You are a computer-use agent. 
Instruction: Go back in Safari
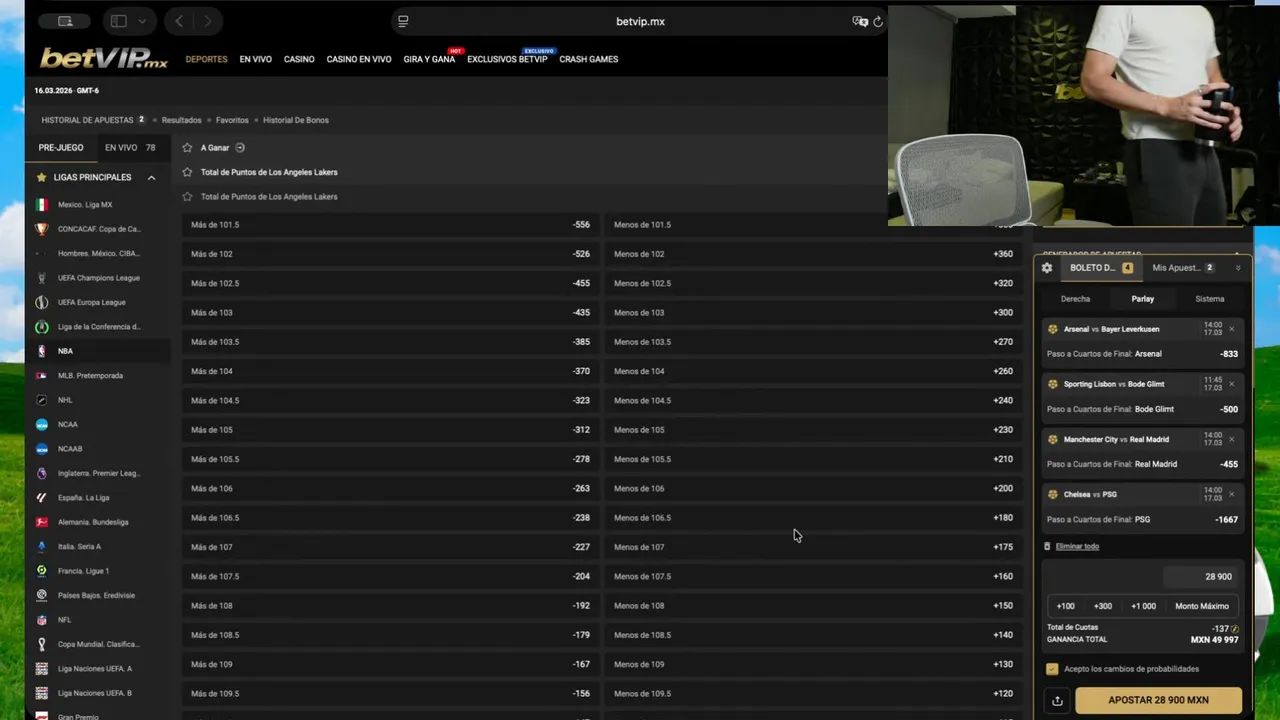[x=179, y=21]
